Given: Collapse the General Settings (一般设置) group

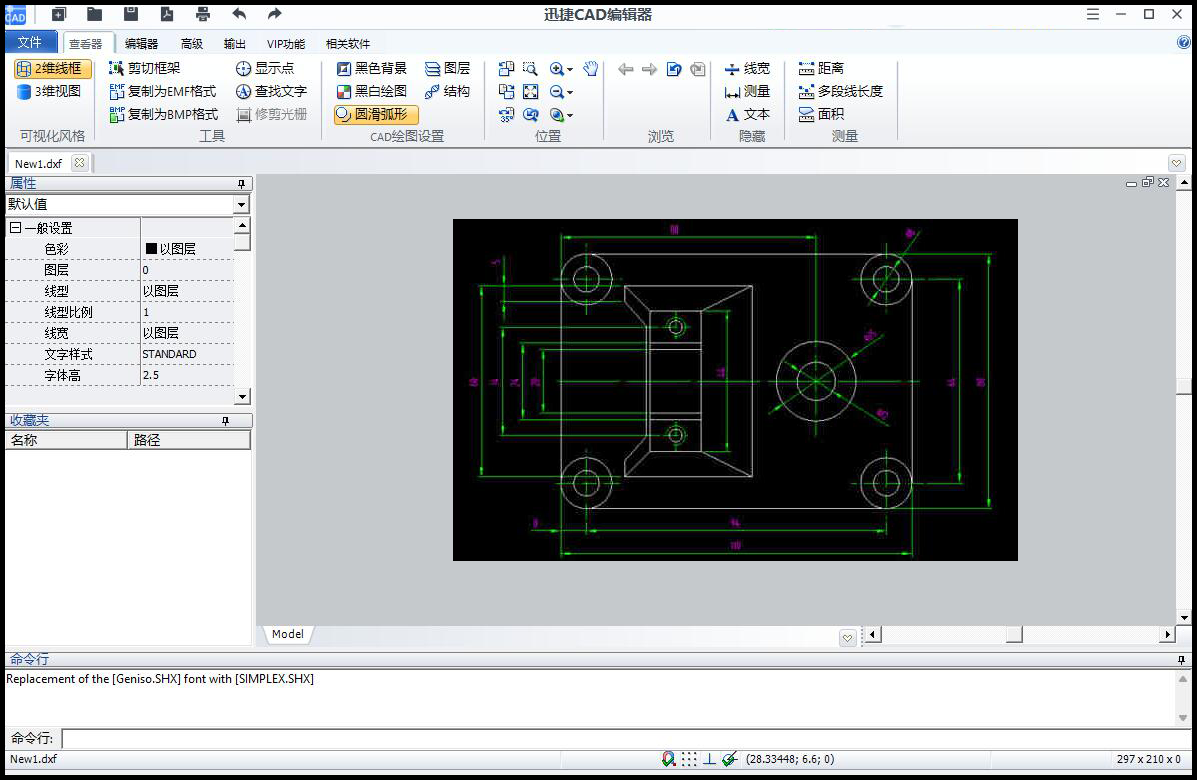Looking at the screenshot, I should click(16, 228).
